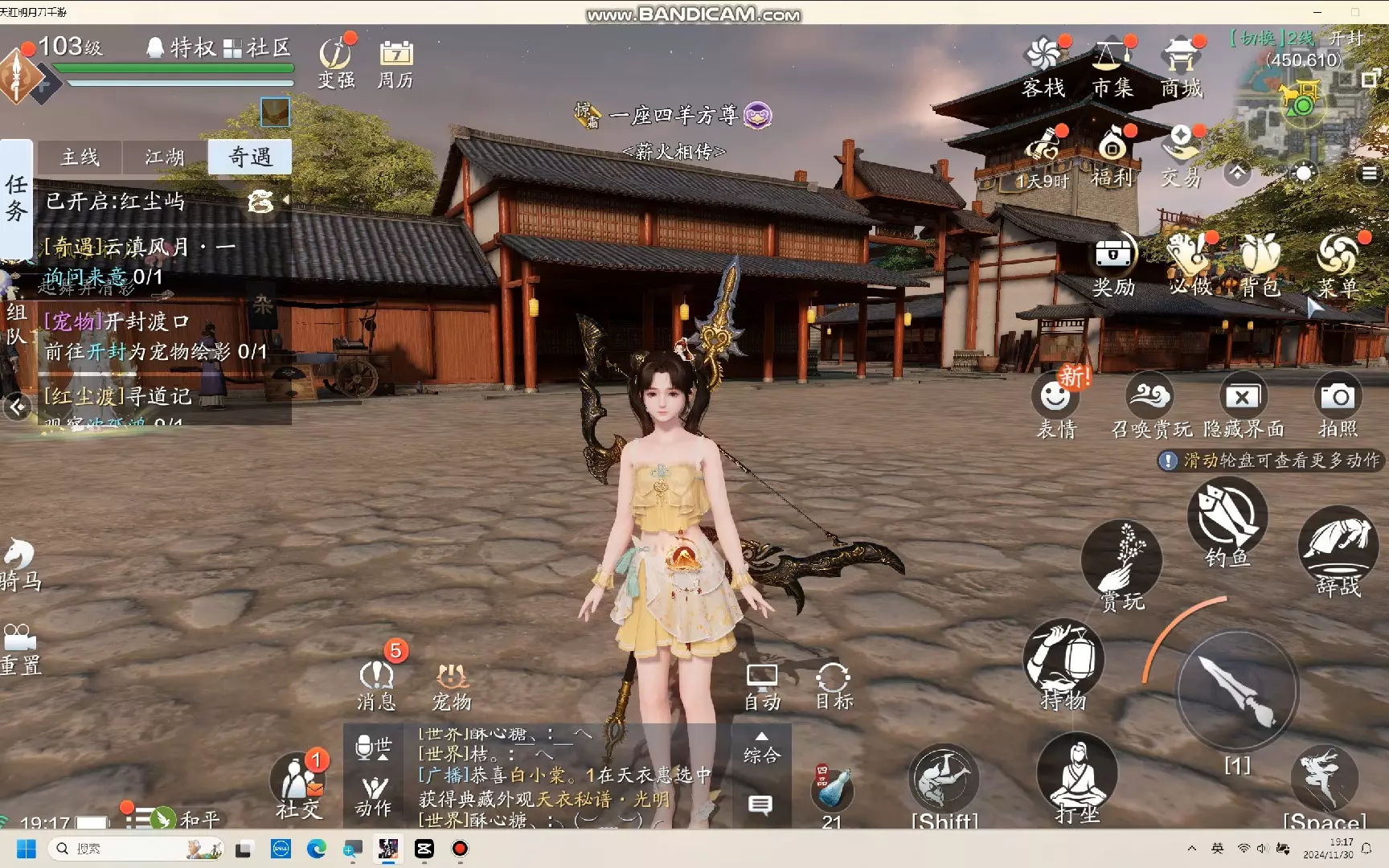The height and width of the screenshot is (868, 1389).
Task: Toggle 隐藏界面 hide interface
Action: tap(1243, 406)
